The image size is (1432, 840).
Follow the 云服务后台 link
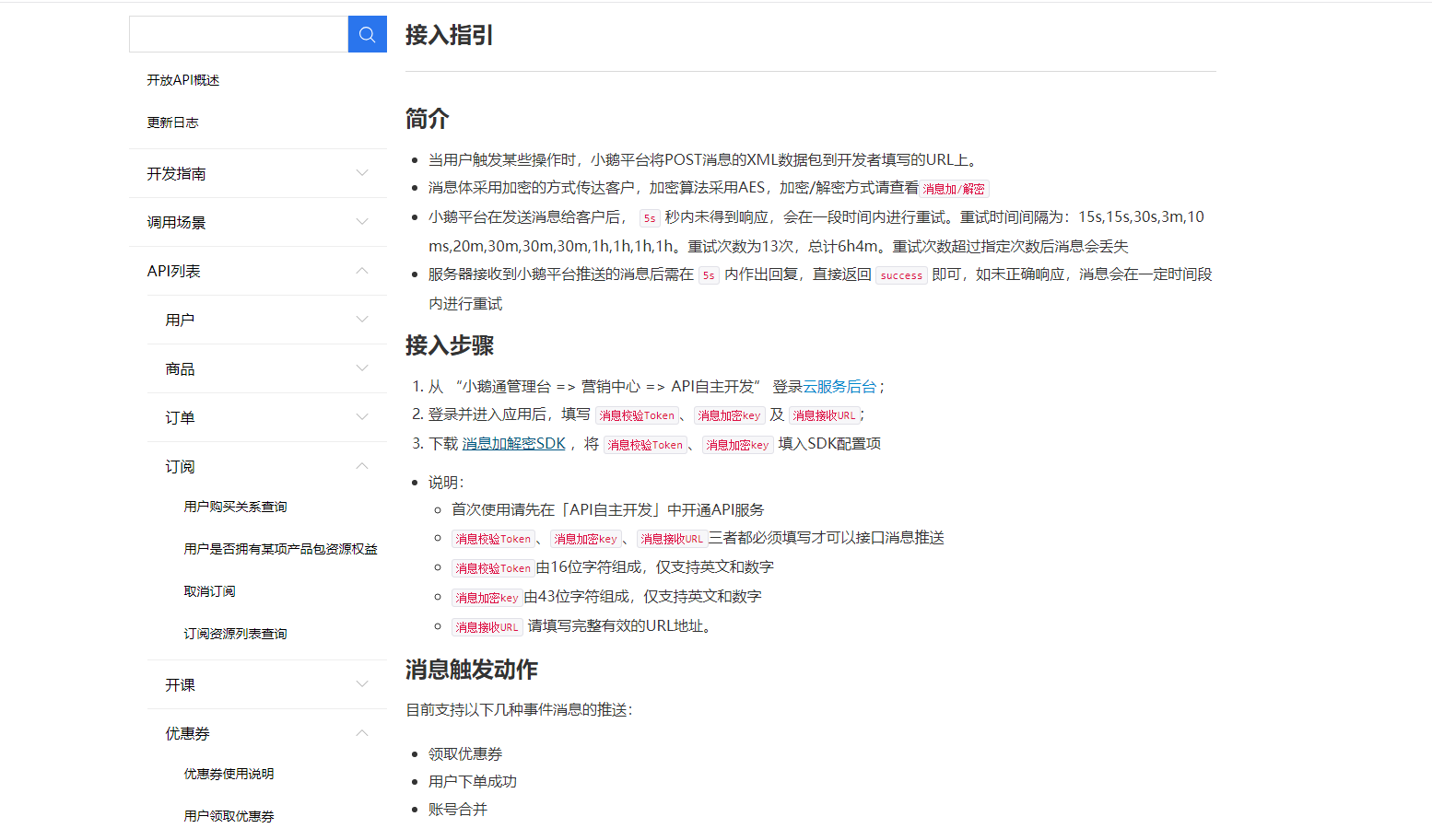839,387
